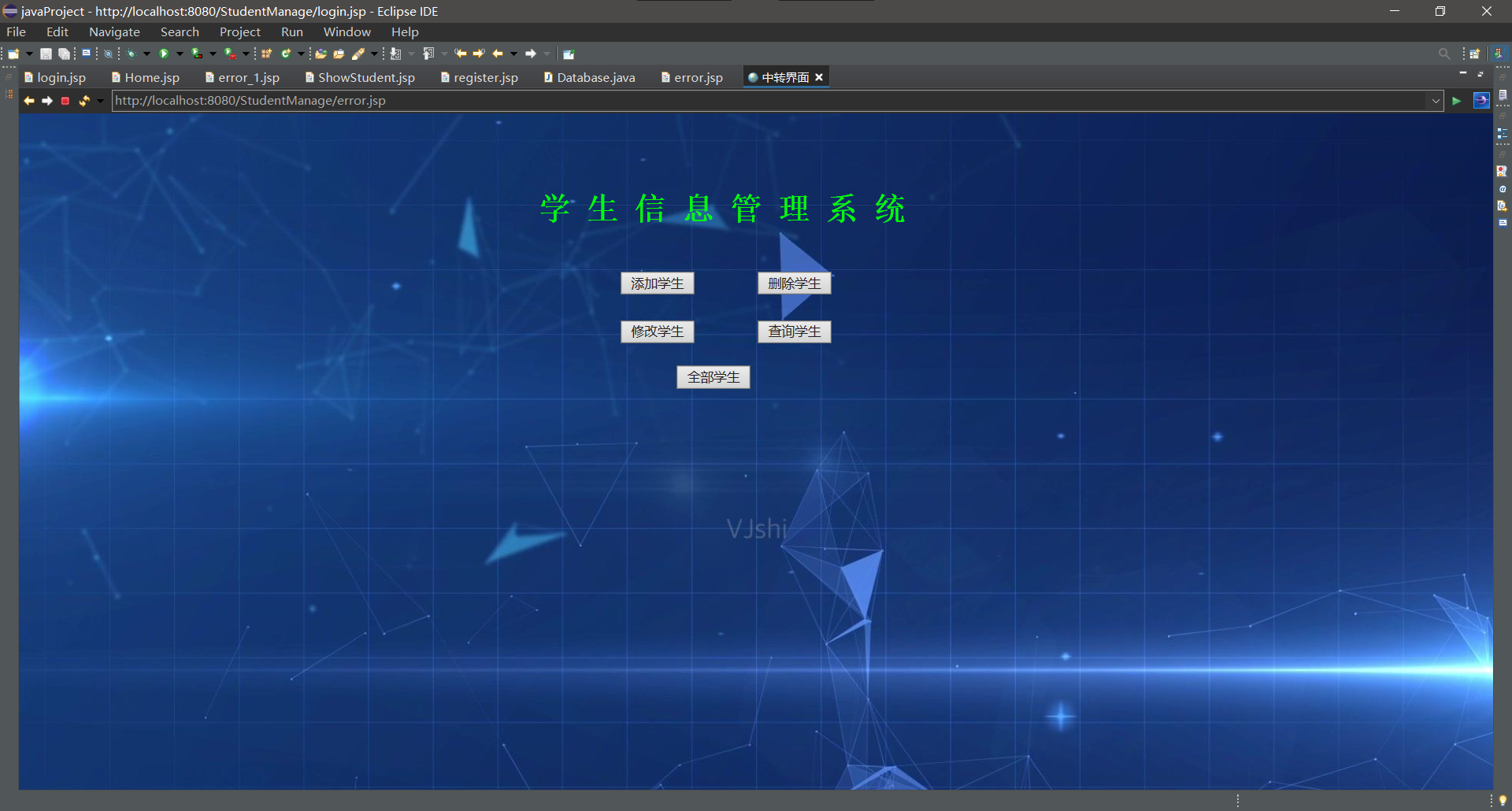Expand the Coverage dropdown arrow
Viewport: 1512px width, 811px height.
point(213,54)
